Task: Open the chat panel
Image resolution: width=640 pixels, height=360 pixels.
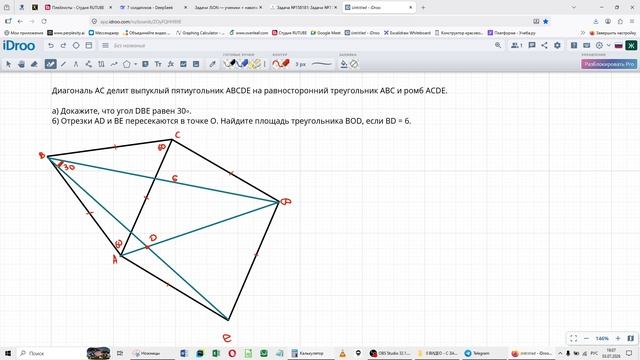Action: click(x=532, y=45)
